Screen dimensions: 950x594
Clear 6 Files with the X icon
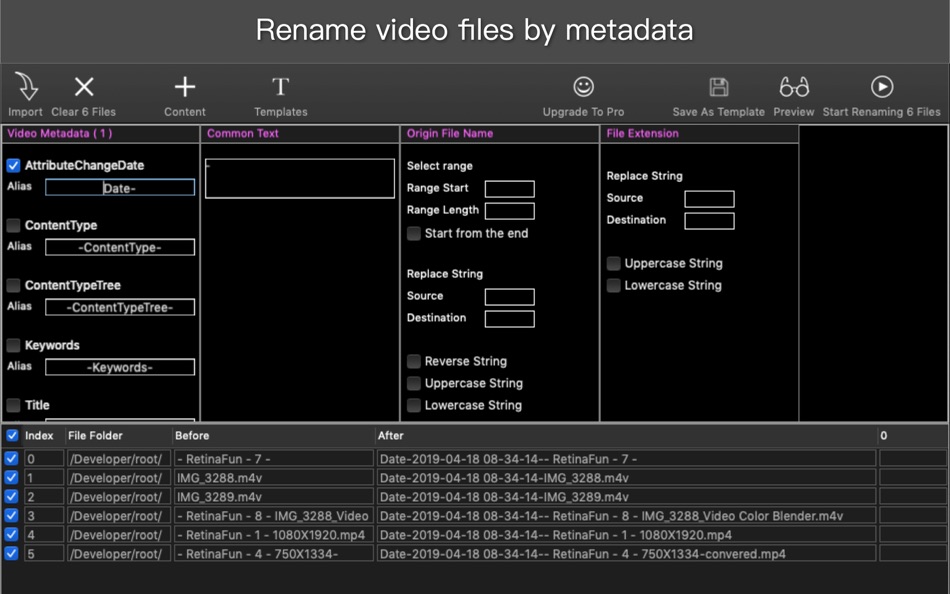(x=84, y=87)
